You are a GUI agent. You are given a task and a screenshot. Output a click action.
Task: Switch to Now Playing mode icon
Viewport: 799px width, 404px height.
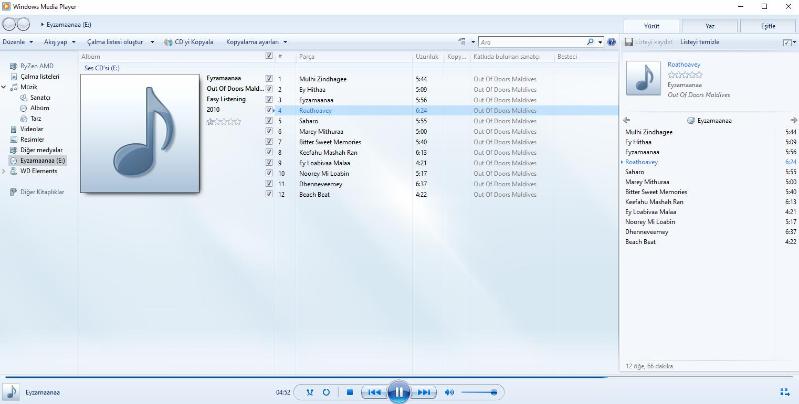785,392
